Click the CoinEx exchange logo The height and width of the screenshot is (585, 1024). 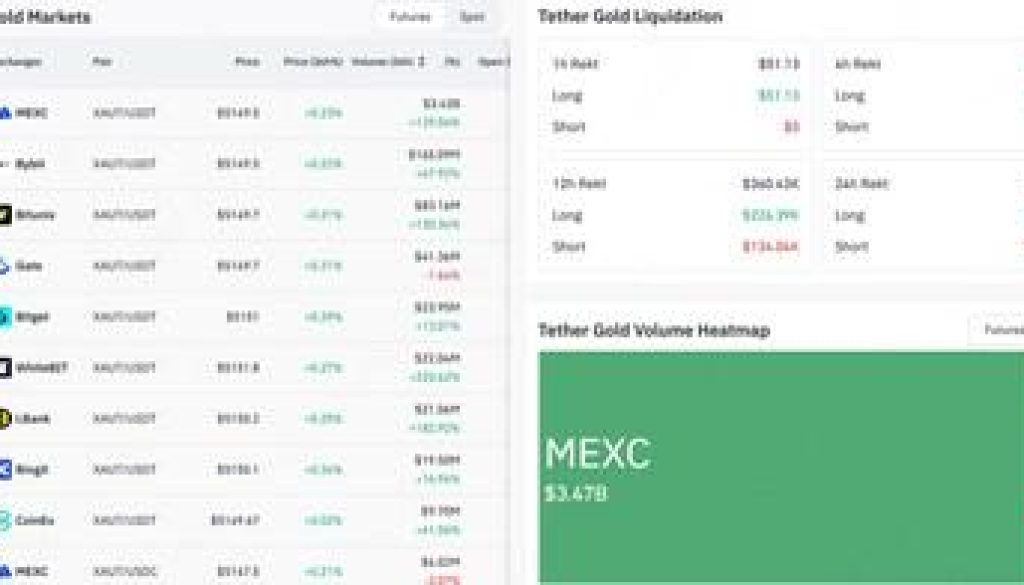tap(5, 521)
